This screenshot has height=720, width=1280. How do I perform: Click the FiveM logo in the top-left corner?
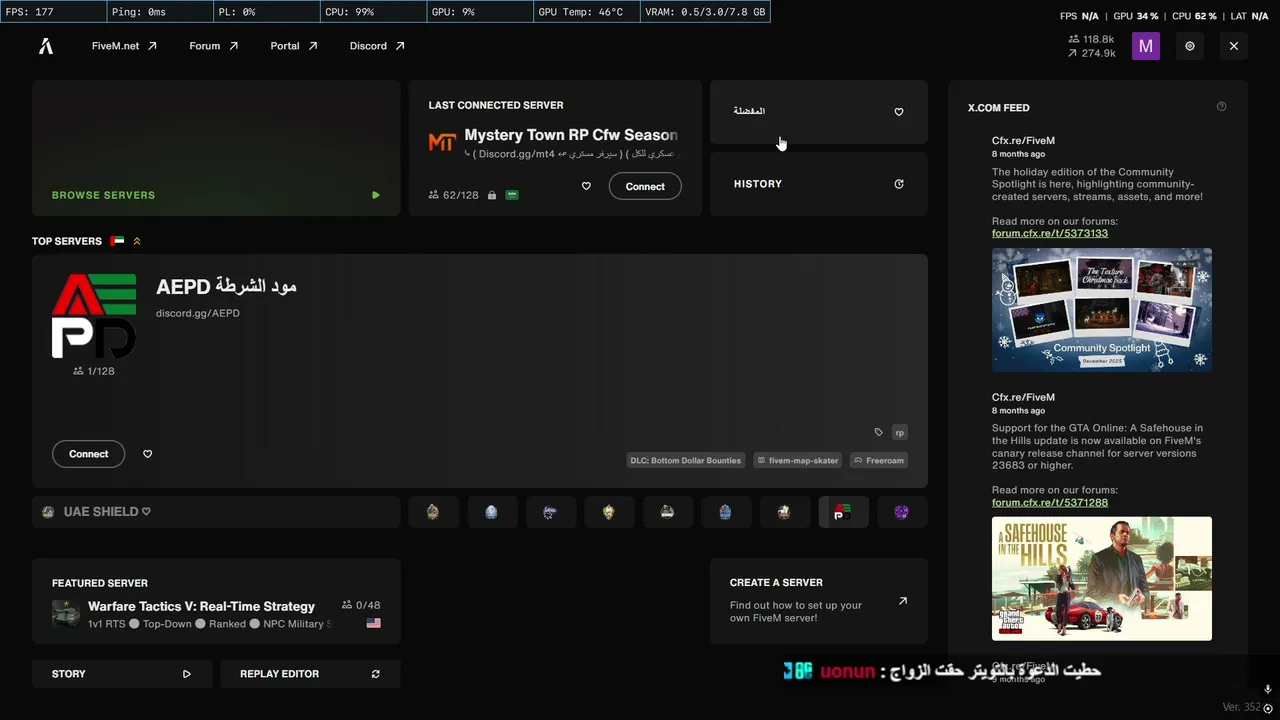point(46,46)
